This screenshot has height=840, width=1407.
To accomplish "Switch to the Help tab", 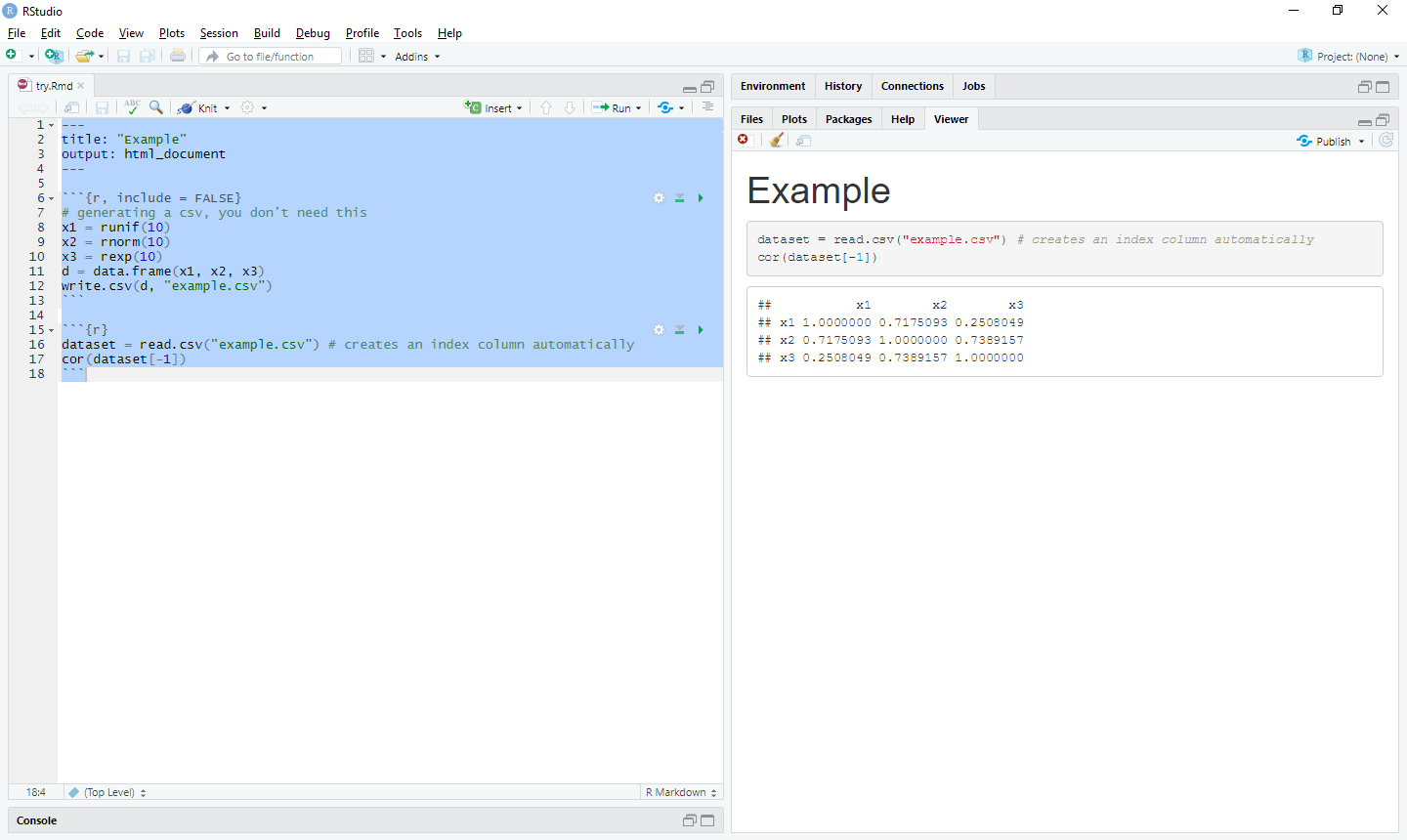I will click(903, 119).
